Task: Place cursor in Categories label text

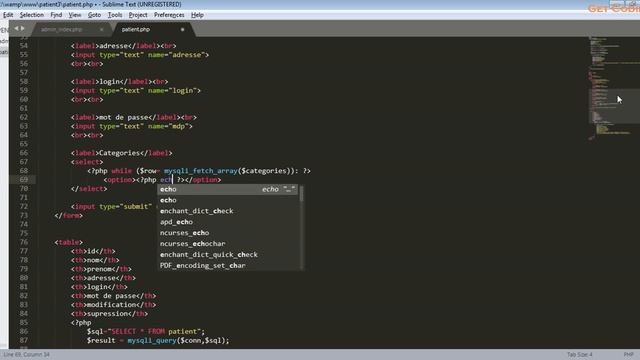Action: (x=119, y=153)
